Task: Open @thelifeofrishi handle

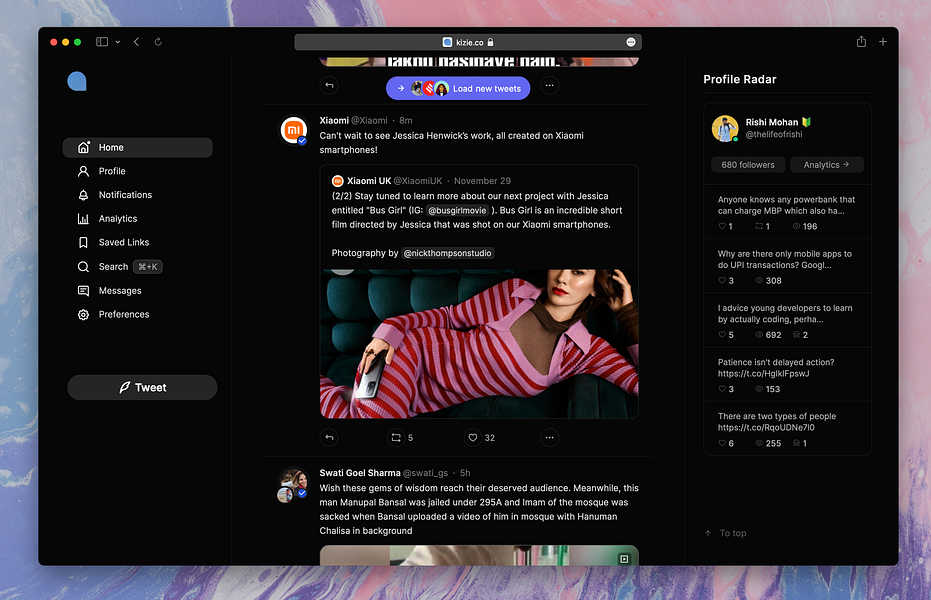Action: [x=774, y=135]
